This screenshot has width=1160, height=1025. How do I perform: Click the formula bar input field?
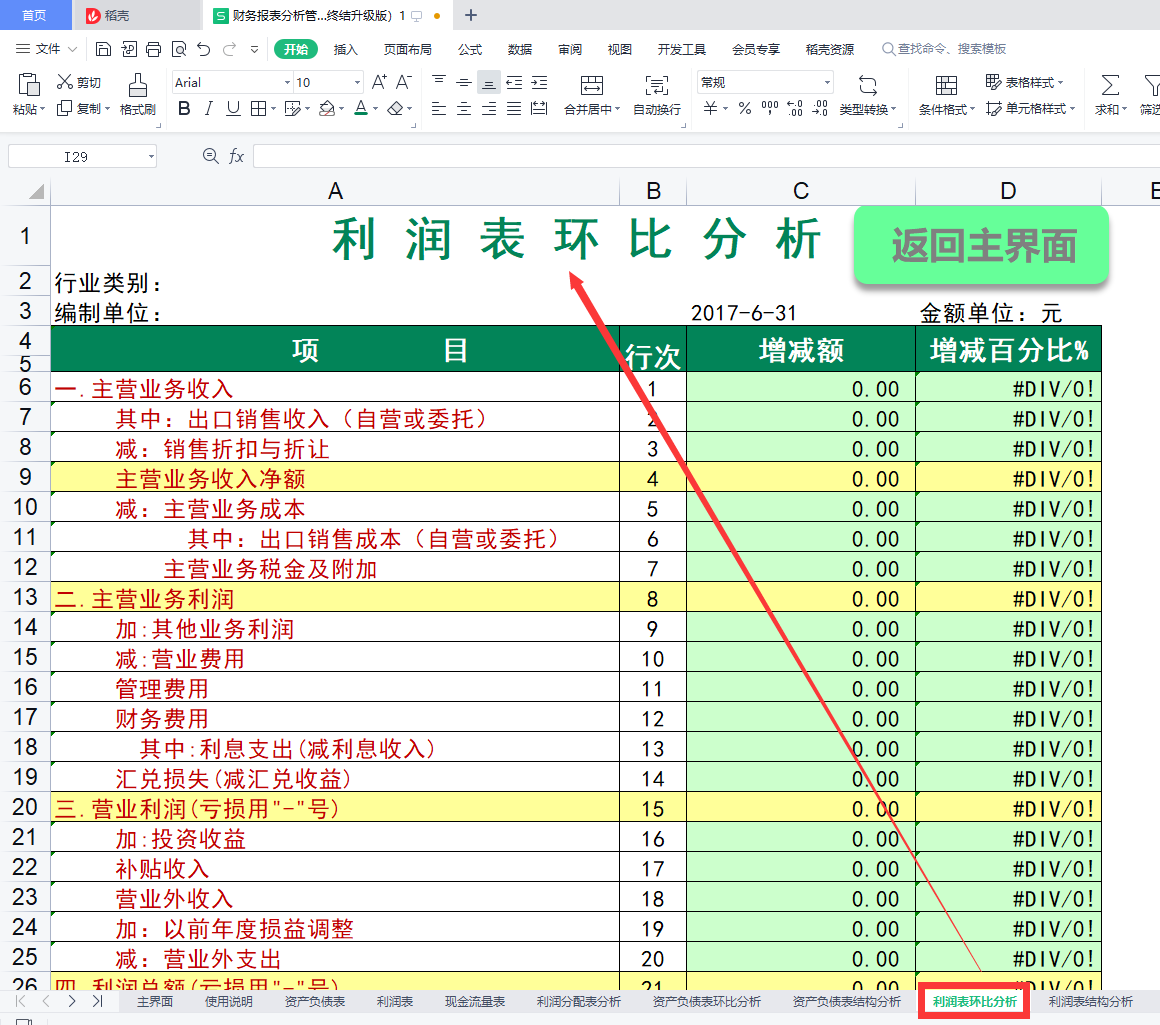click(x=700, y=156)
